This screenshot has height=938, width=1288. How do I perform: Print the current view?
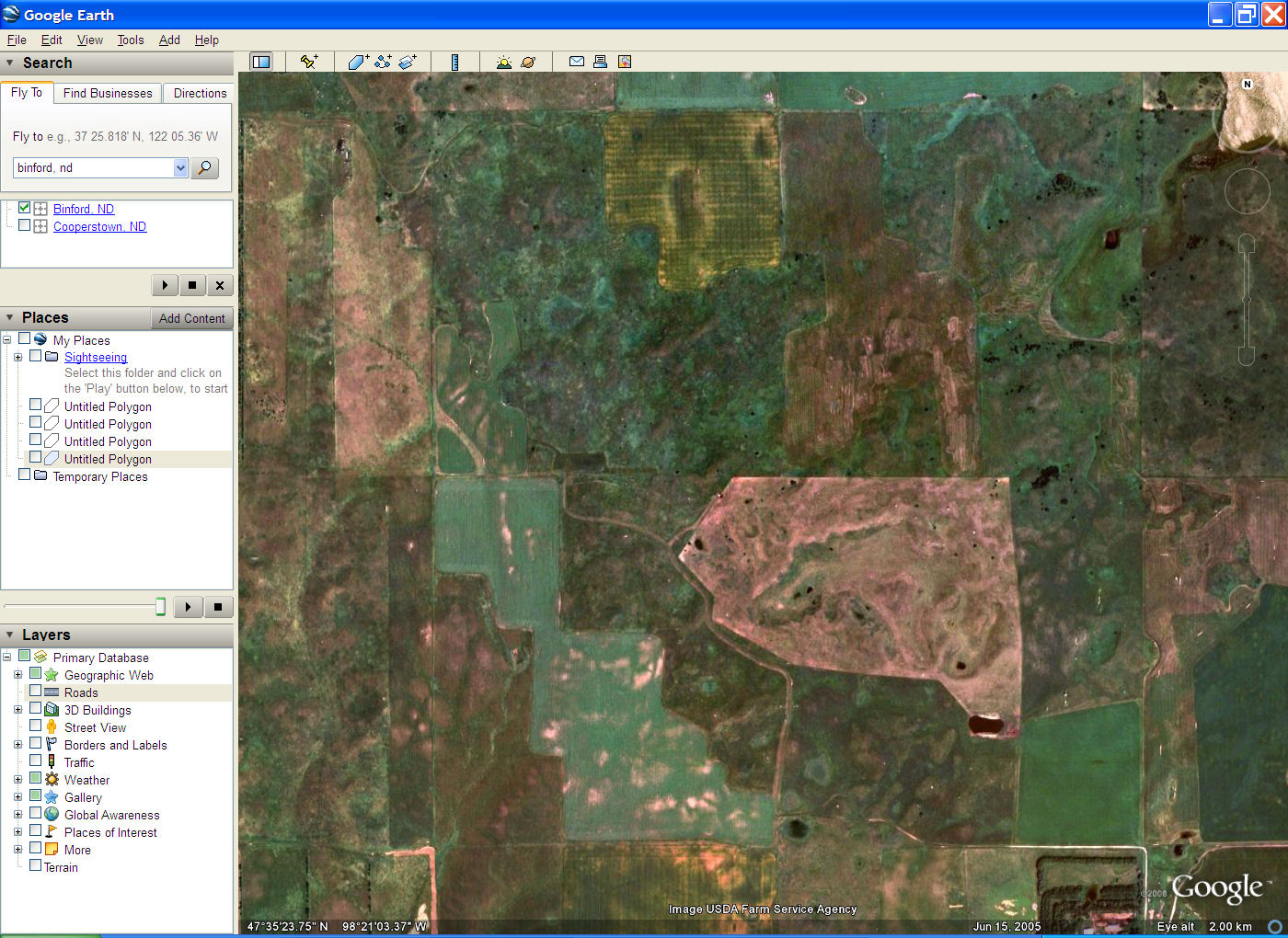pos(600,62)
